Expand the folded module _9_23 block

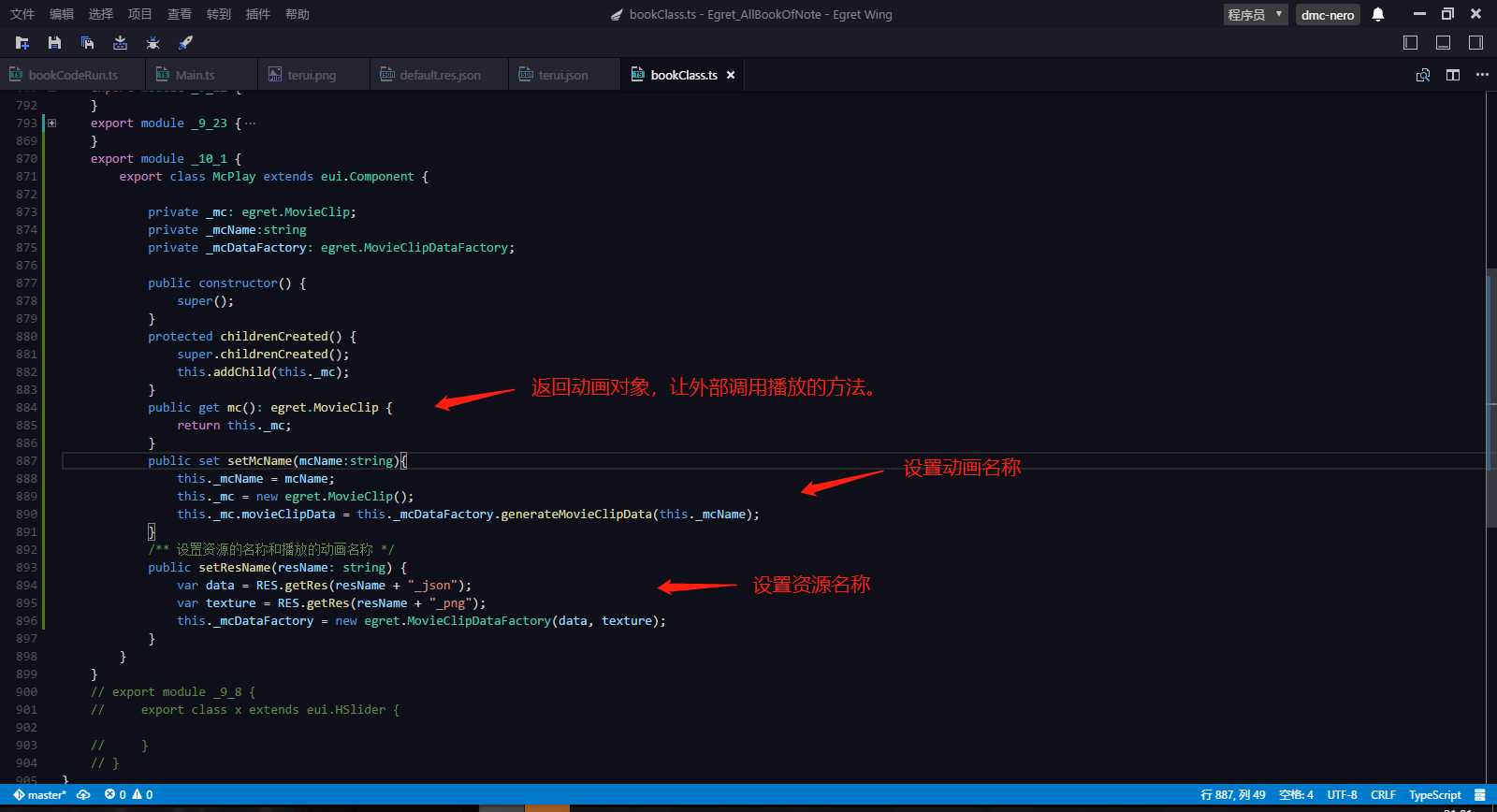point(52,123)
